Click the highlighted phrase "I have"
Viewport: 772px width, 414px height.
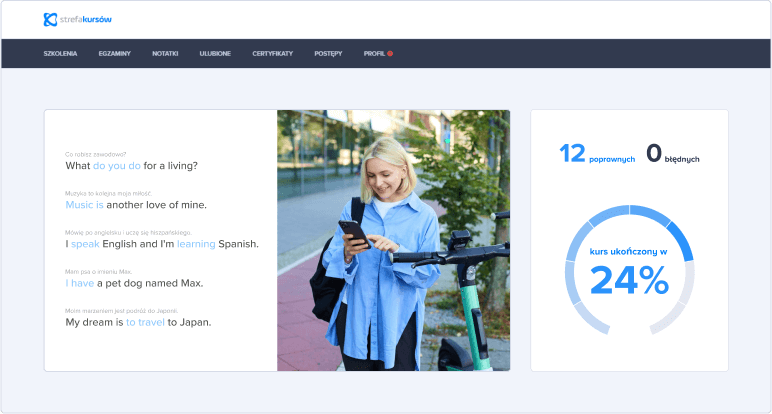click(80, 283)
